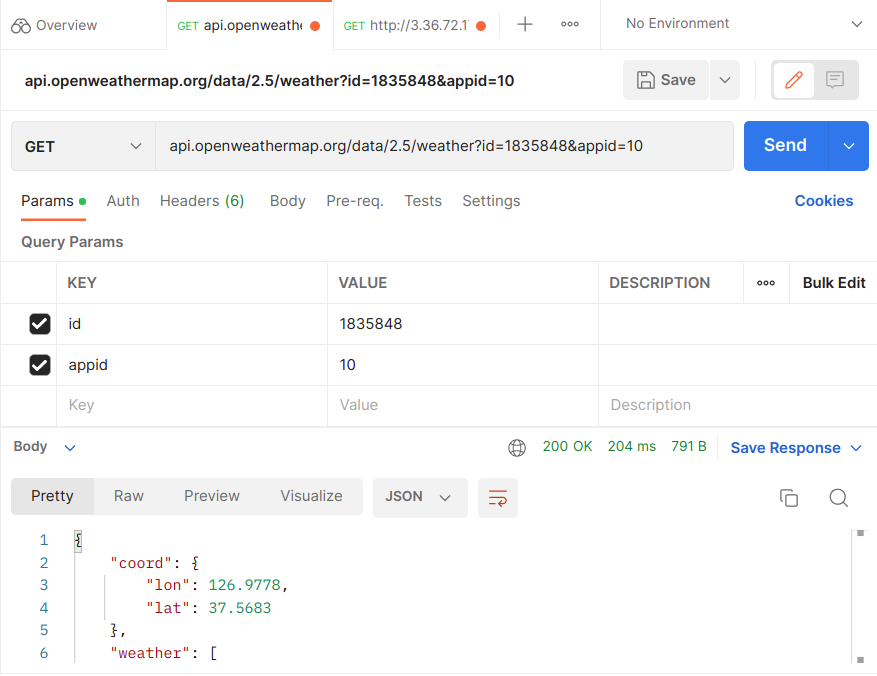The width and height of the screenshot is (877, 676).
Task: Uncheck the id parameter checkbox
Action: point(40,324)
